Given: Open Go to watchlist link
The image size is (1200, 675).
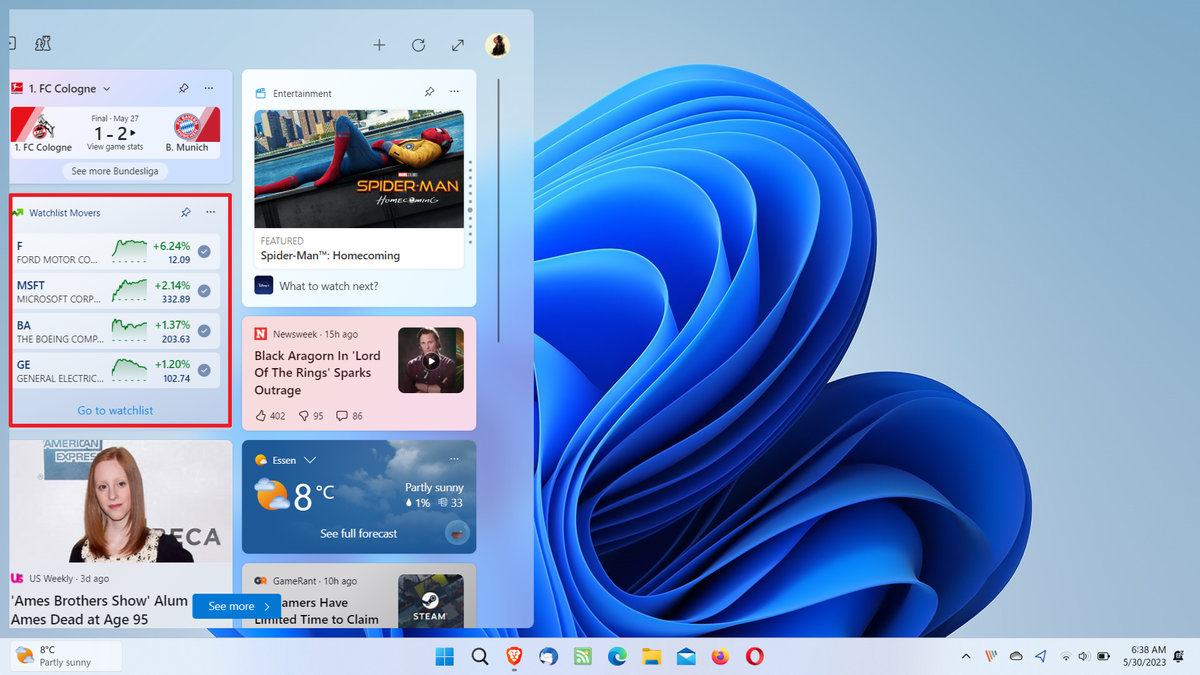Looking at the screenshot, I should pos(114,410).
